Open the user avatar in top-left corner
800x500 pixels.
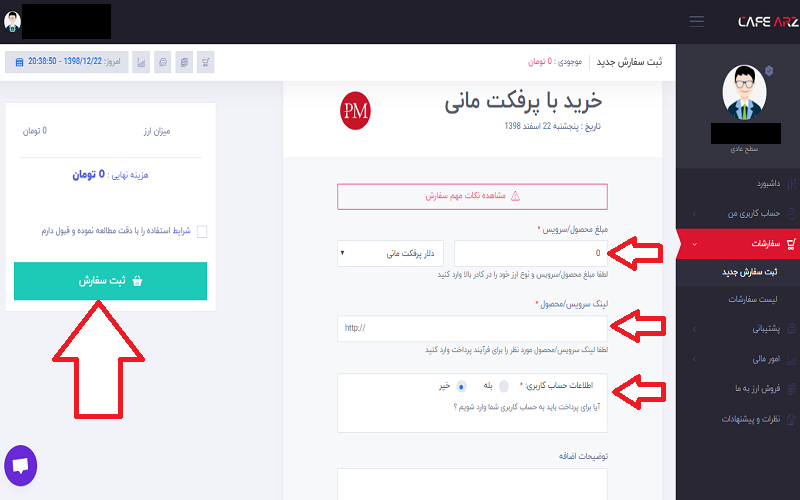[12, 22]
